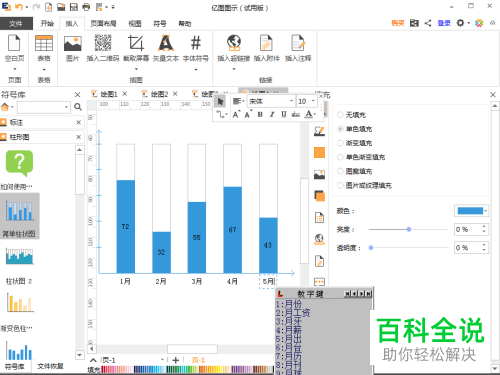Select pattern fill (图案填充) option
The width and height of the screenshot is (500, 375).
coord(355,171)
